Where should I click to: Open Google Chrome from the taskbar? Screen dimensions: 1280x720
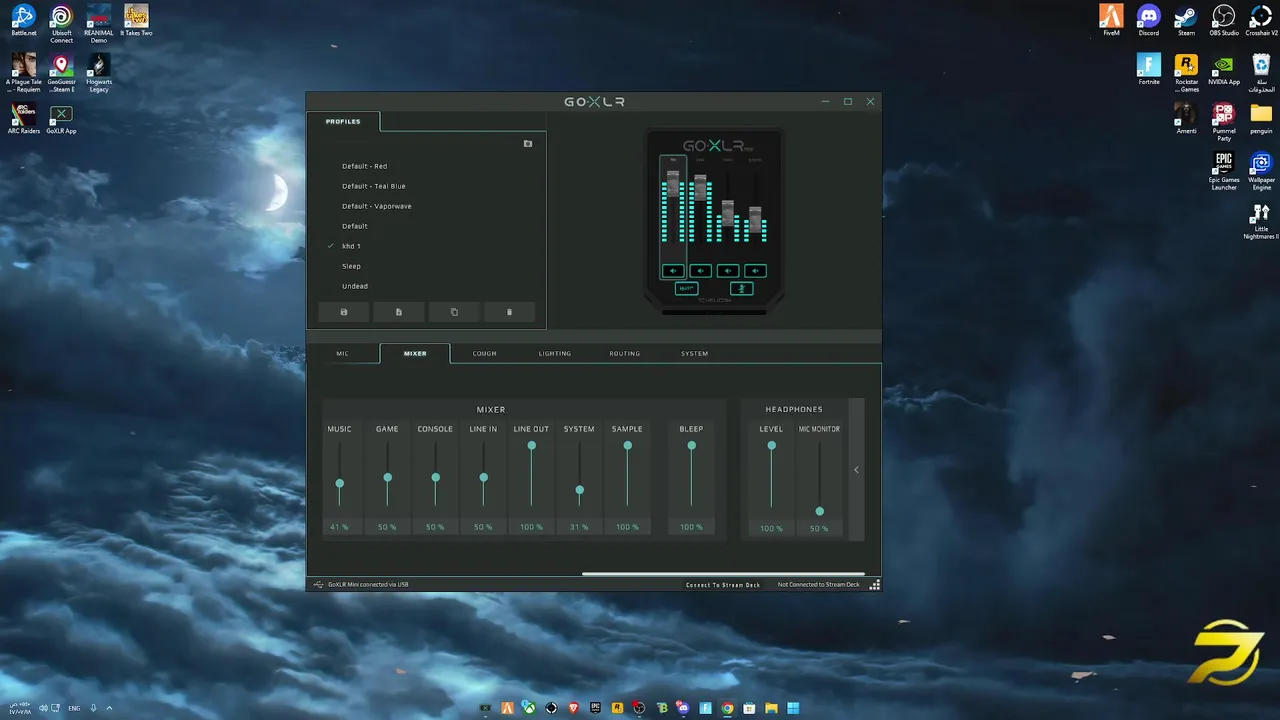click(x=727, y=708)
